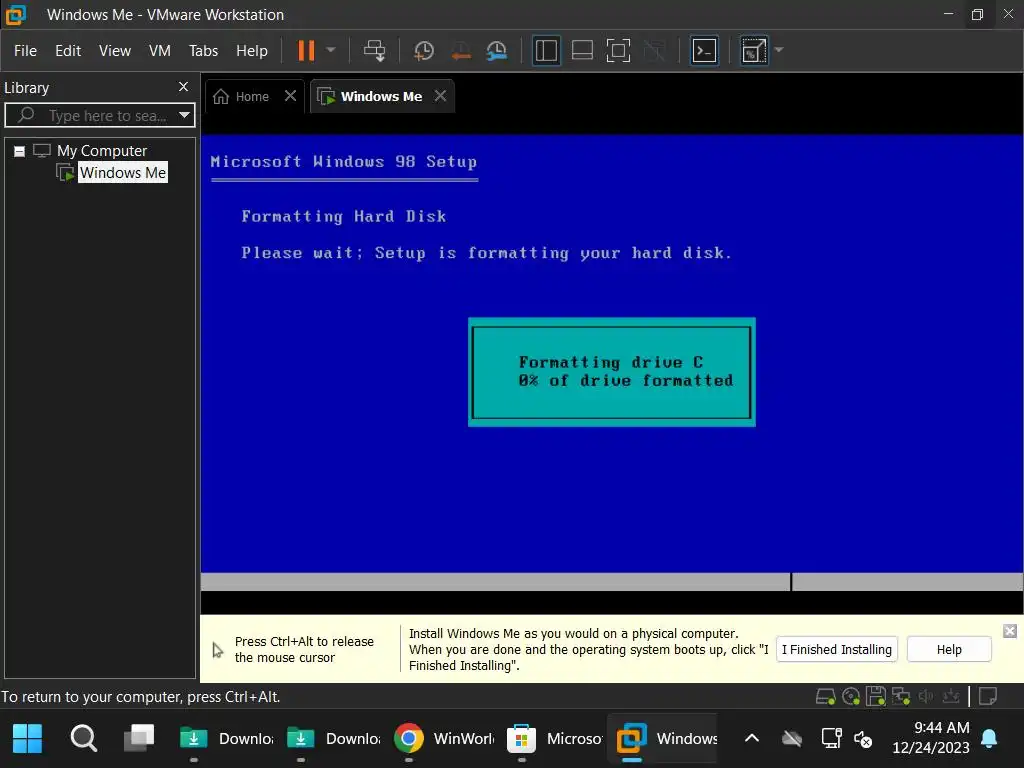
Task: Open the library search dropdown arrow
Action: (x=185, y=116)
